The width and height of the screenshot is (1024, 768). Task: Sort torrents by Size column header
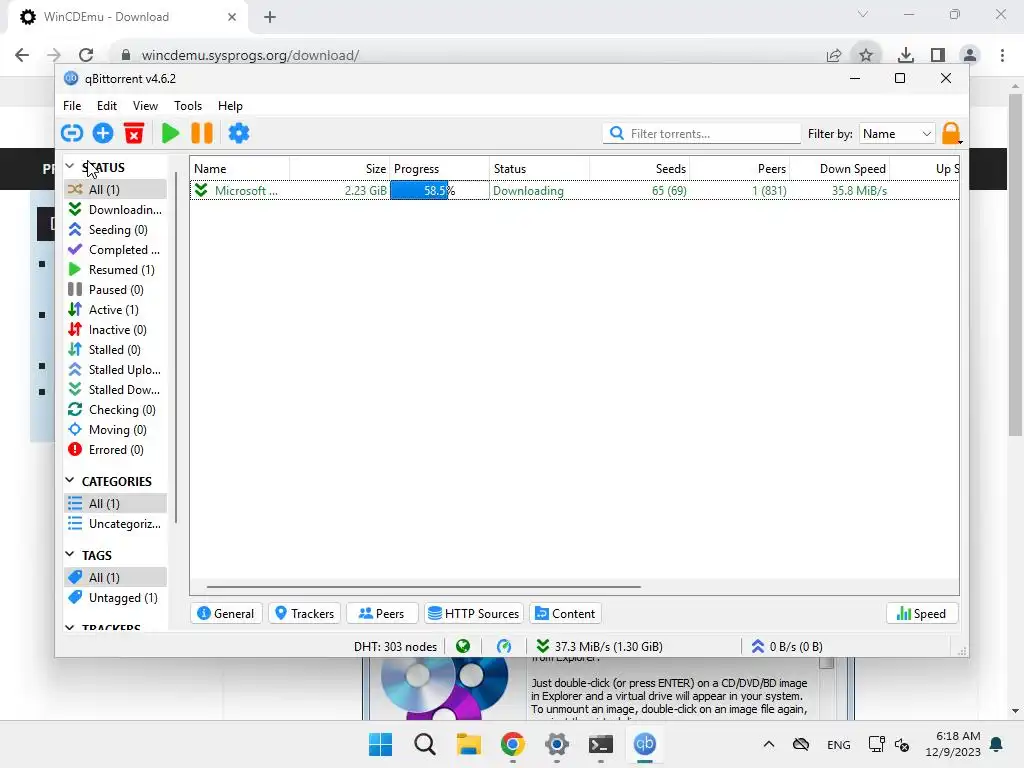[x=340, y=168]
